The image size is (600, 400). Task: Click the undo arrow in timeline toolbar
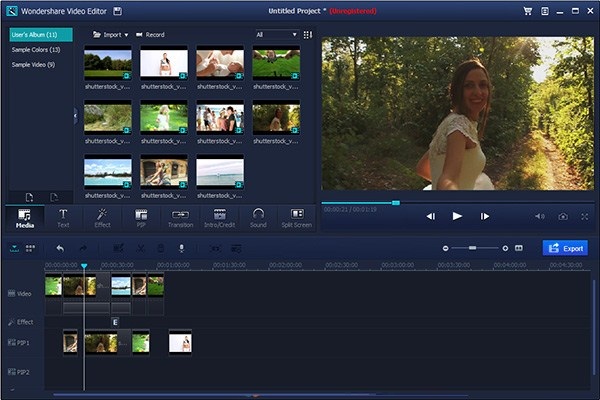click(61, 247)
